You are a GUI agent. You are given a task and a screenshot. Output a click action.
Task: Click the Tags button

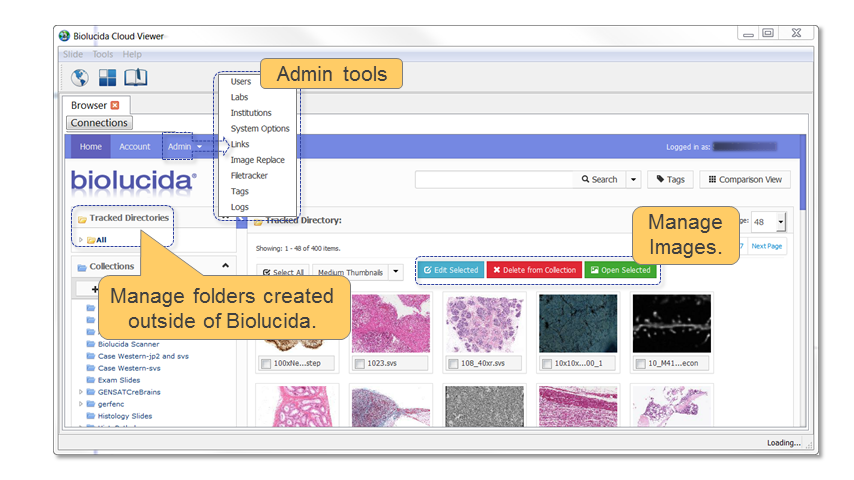[x=670, y=179]
